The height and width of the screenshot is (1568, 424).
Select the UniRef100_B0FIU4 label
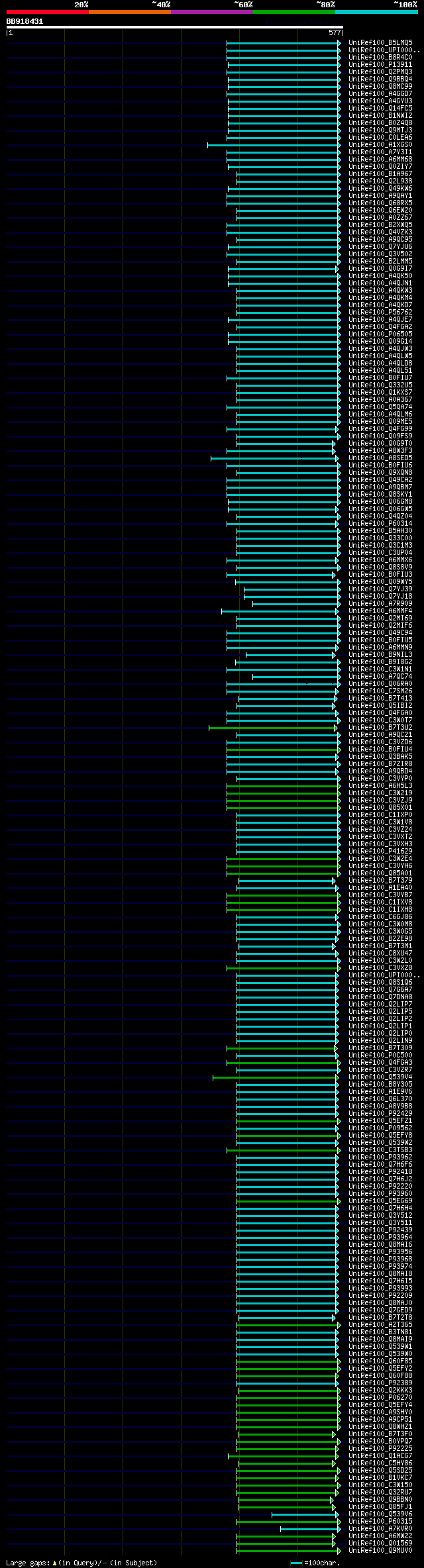pyautogui.click(x=380, y=749)
